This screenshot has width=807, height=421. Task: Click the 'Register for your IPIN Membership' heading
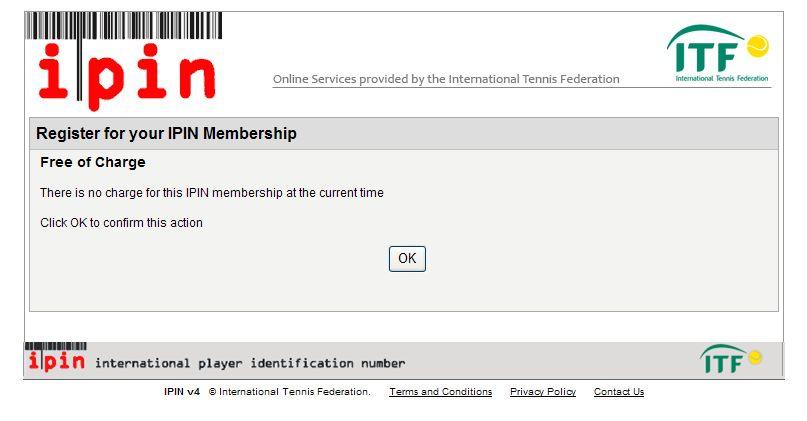pyautogui.click(x=166, y=133)
